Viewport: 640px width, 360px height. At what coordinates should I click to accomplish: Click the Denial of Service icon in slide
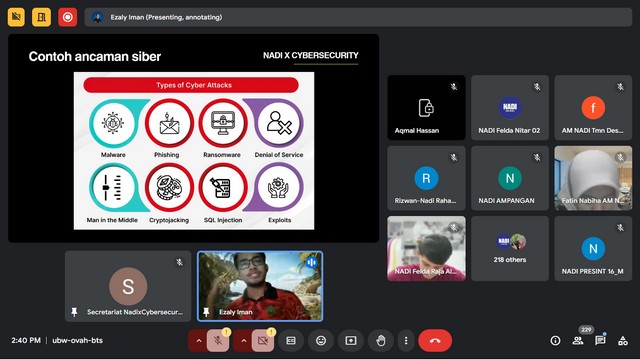pos(279,123)
